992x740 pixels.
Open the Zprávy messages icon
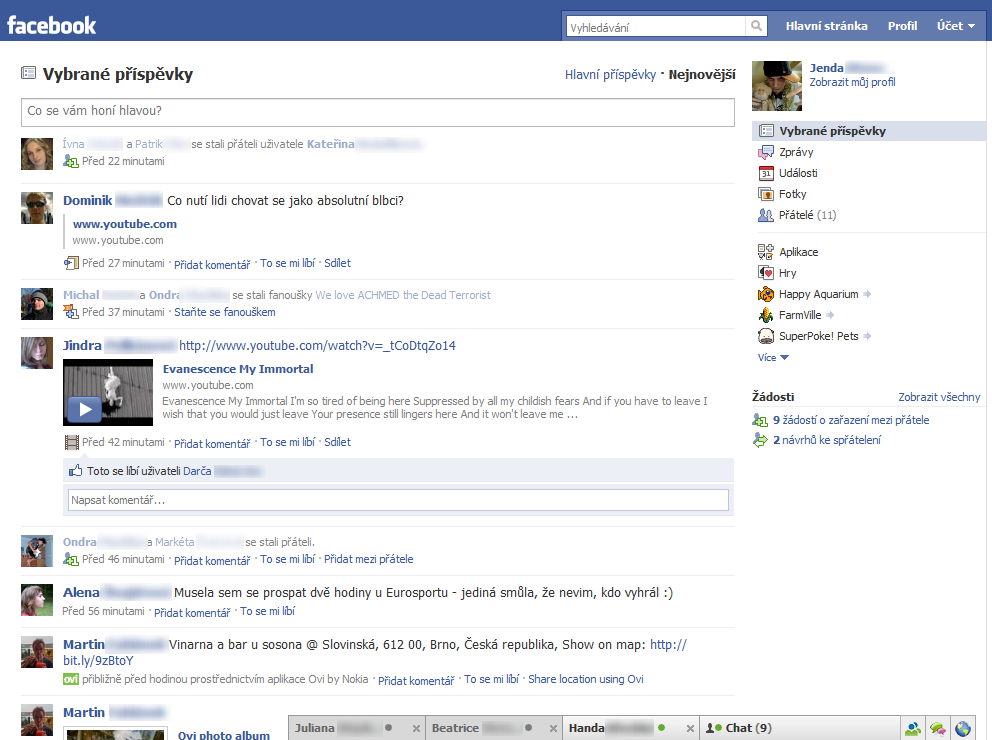coord(766,152)
